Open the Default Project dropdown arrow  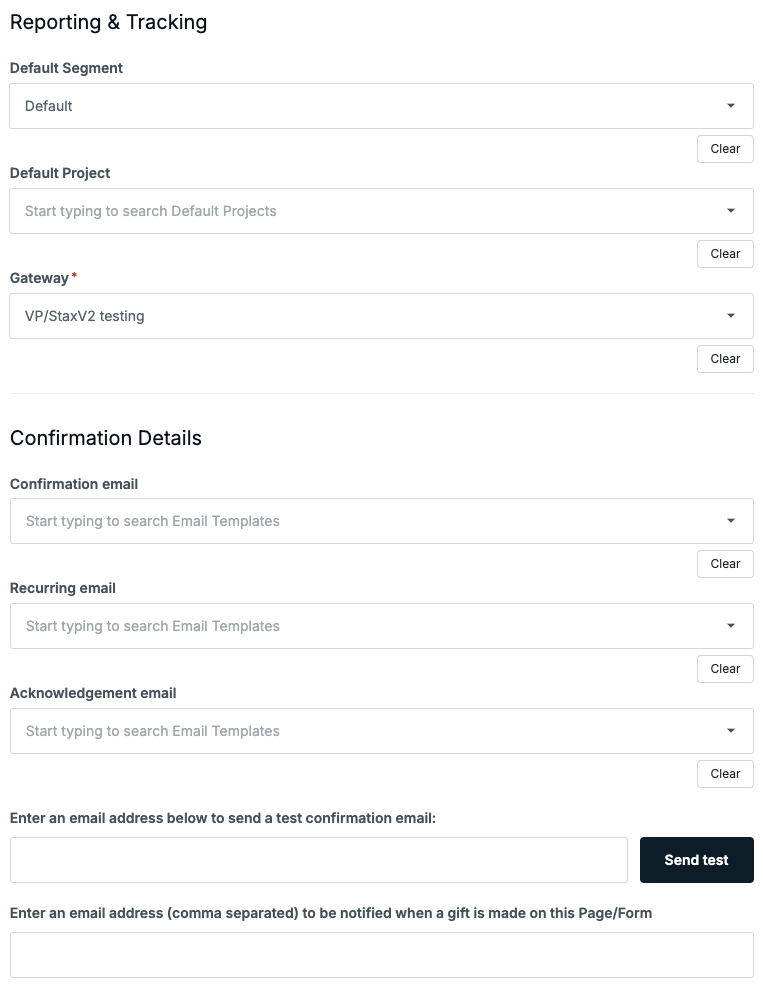730,211
